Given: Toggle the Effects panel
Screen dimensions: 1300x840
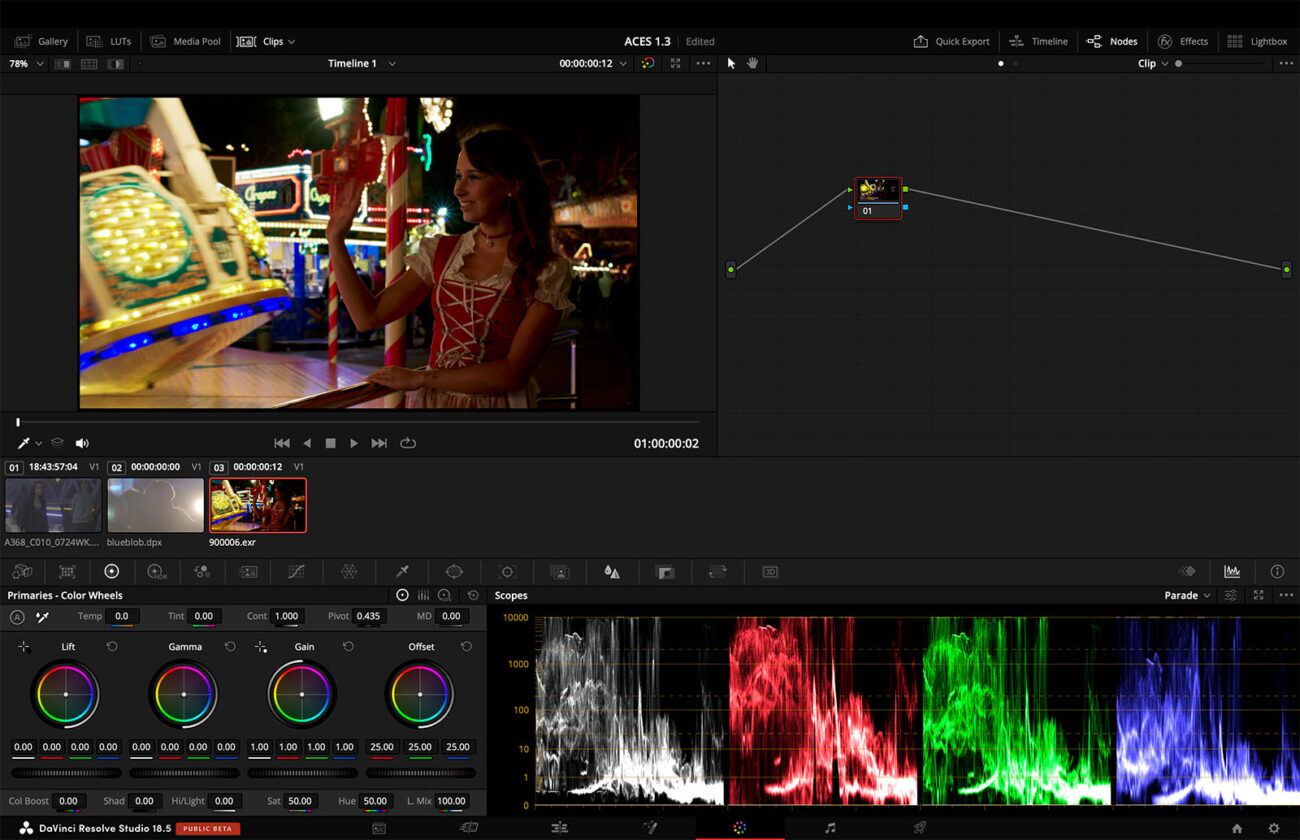Looking at the screenshot, I should click(x=1184, y=41).
